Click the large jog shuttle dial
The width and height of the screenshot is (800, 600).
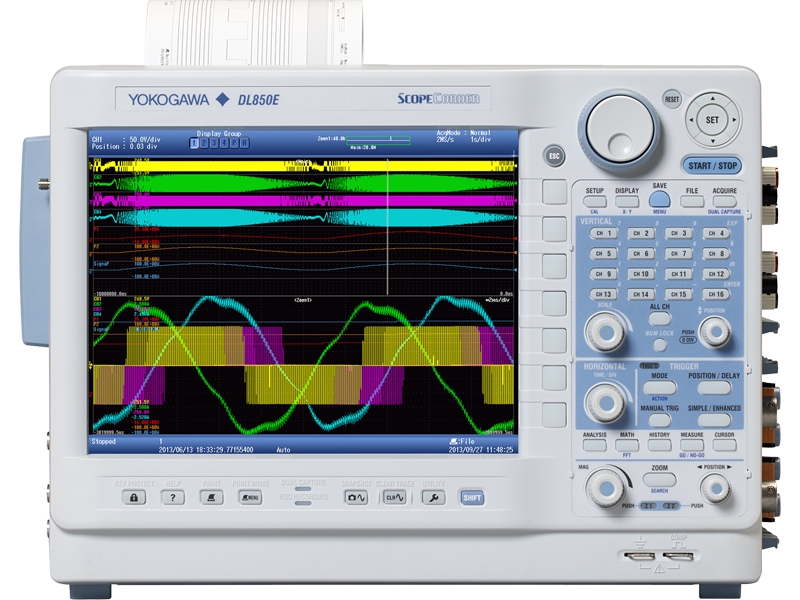619,128
